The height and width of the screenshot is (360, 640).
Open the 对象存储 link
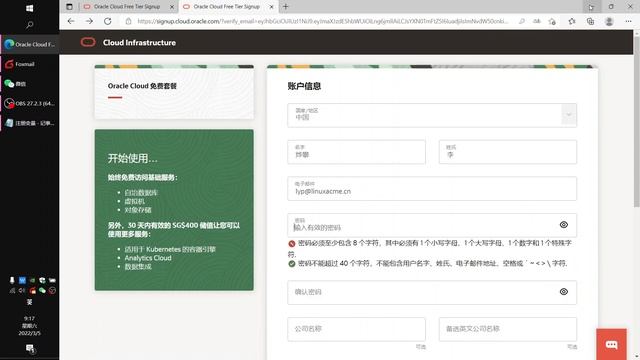point(138,210)
